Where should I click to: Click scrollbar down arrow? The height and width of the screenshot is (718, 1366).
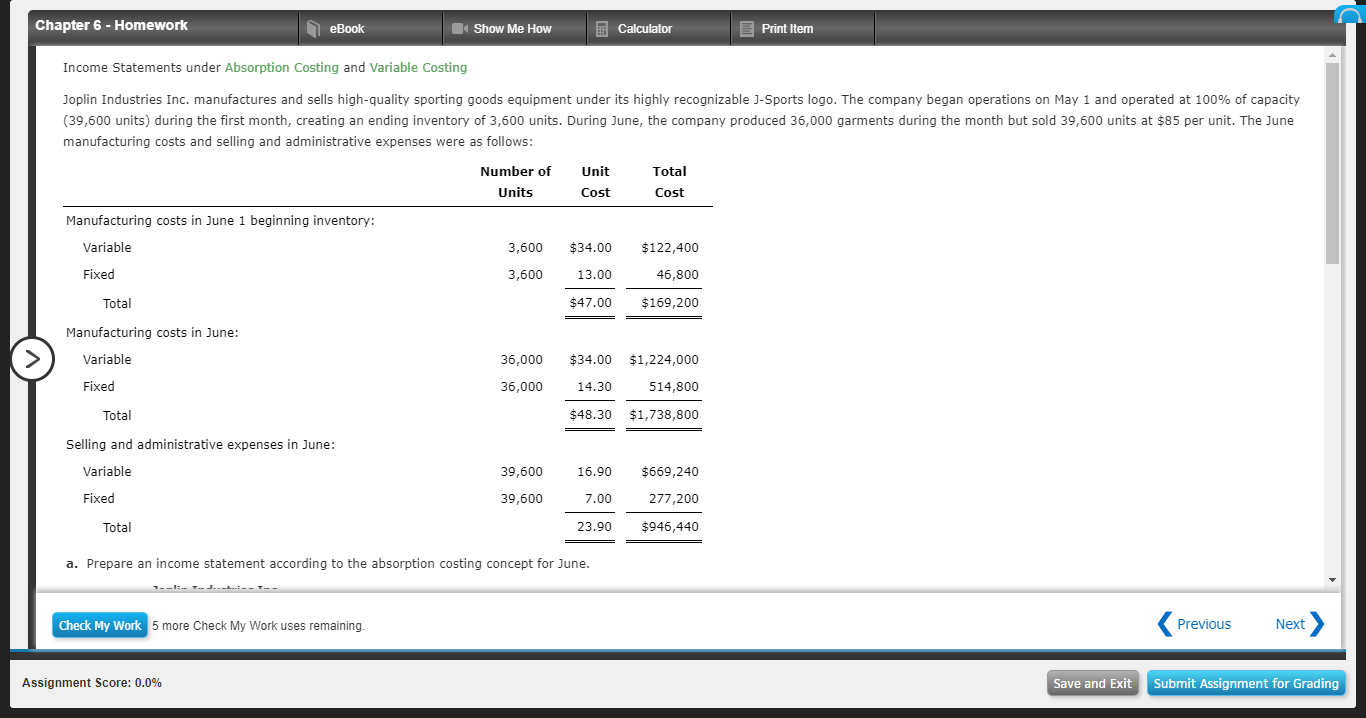point(1331,580)
